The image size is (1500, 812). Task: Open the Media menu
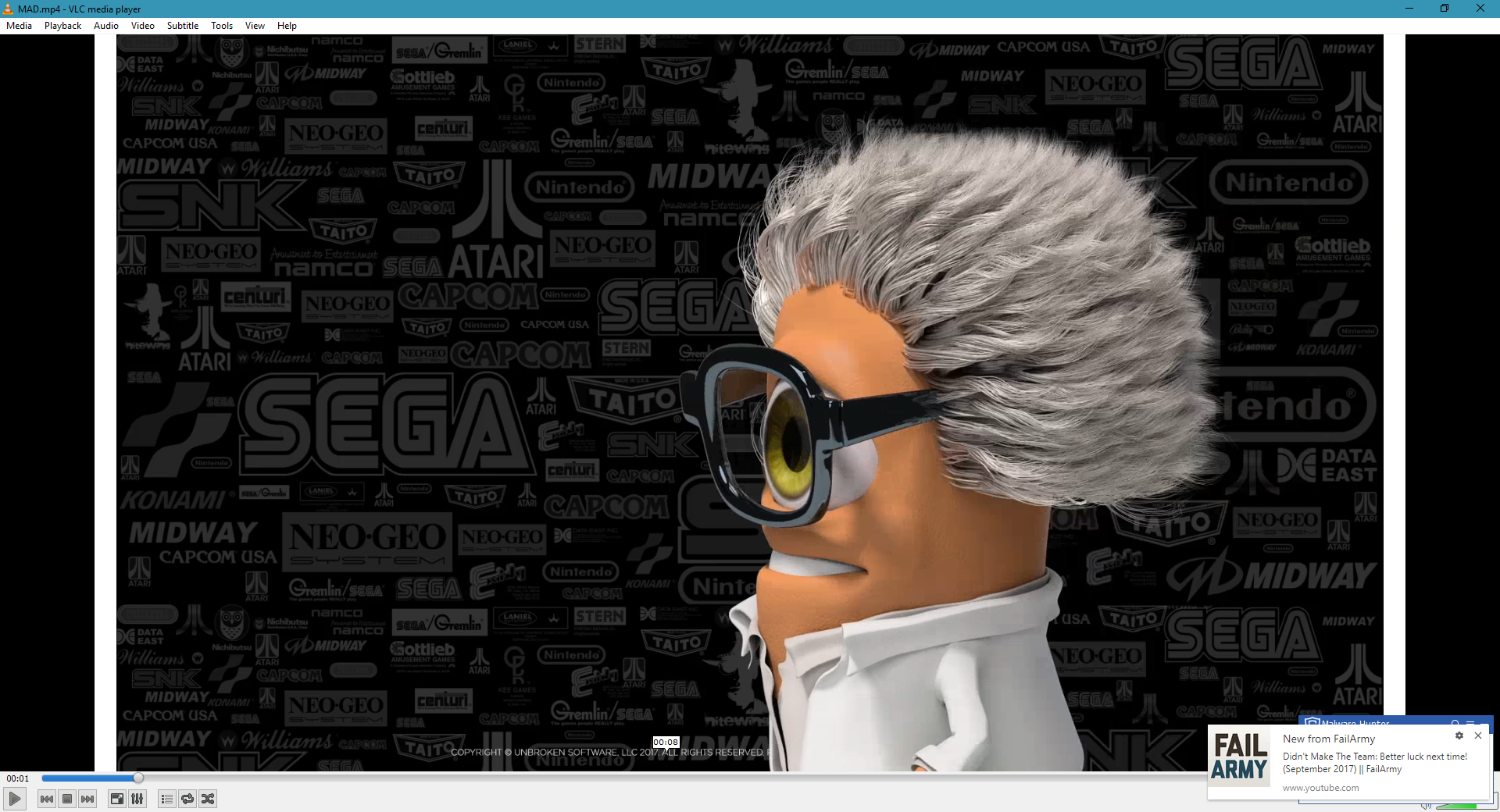tap(19, 26)
